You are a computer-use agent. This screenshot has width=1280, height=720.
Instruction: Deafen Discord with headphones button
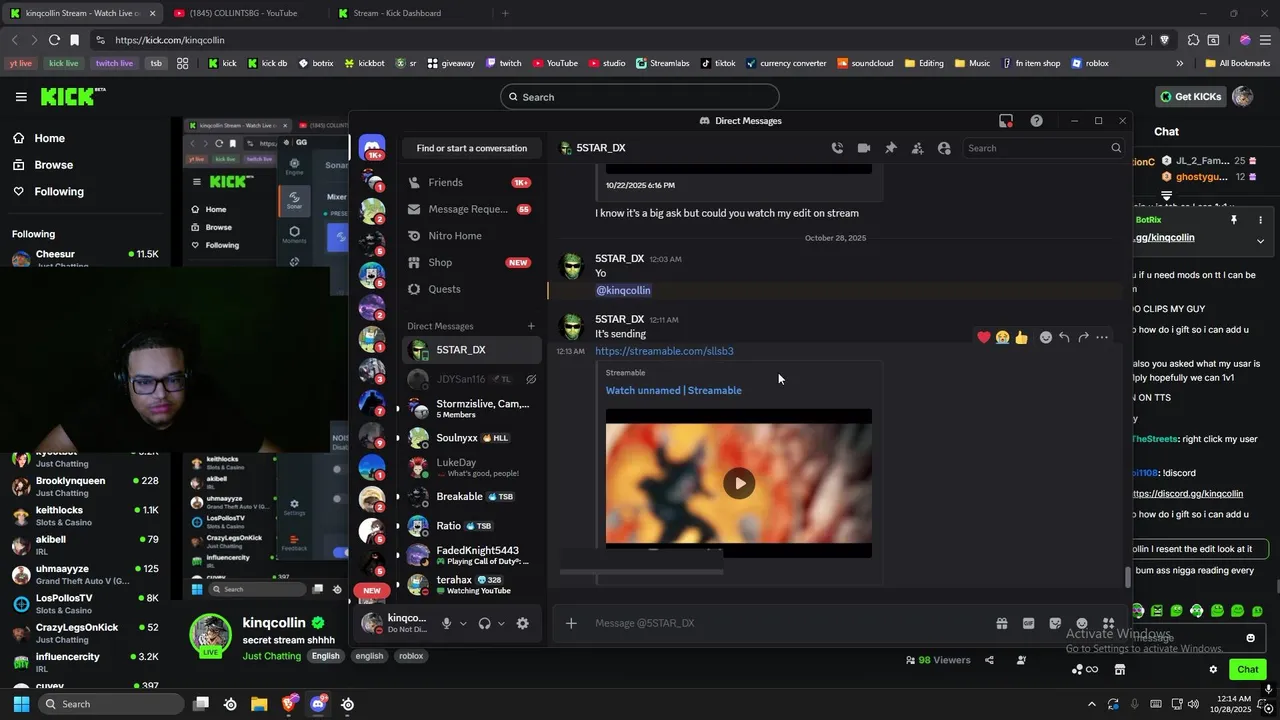(x=484, y=623)
